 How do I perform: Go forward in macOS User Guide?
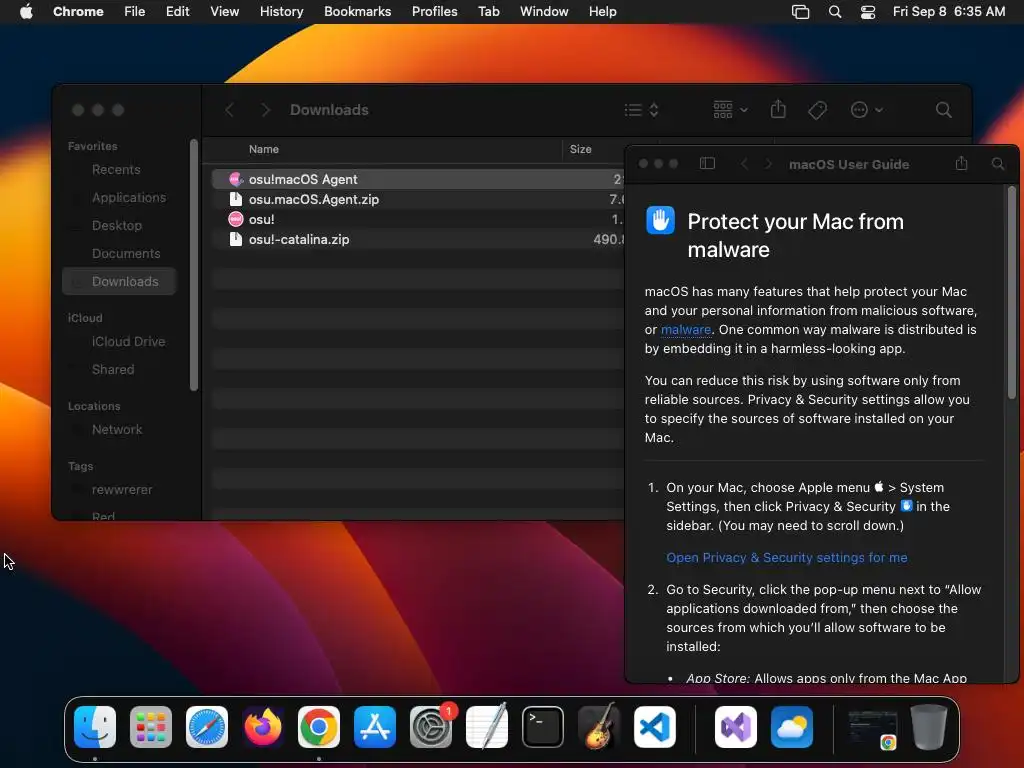coord(768,164)
